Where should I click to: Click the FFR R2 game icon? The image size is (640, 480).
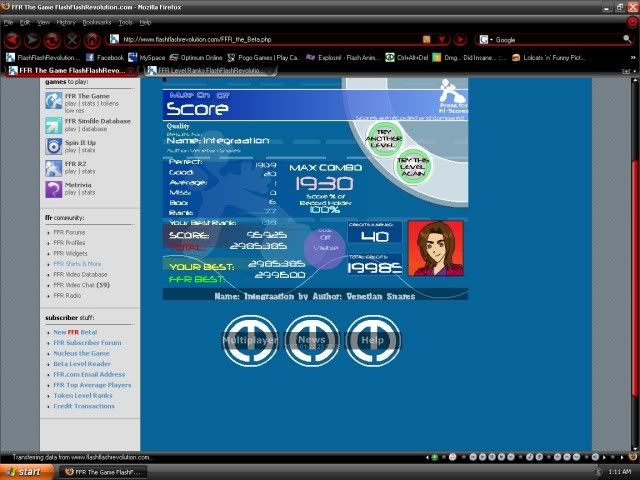54,167
